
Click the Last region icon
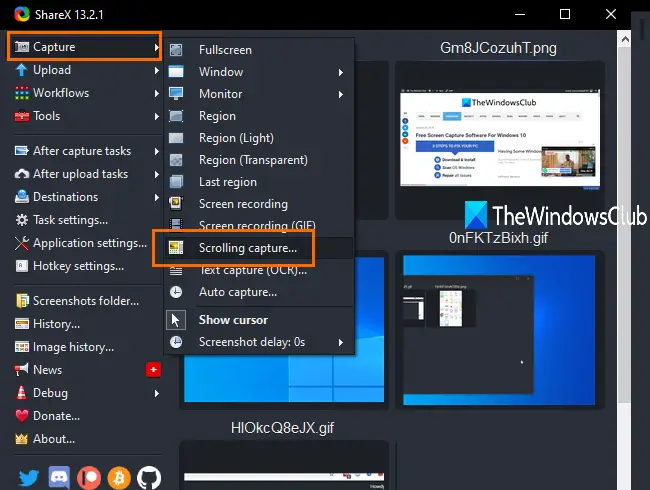point(176,182)
